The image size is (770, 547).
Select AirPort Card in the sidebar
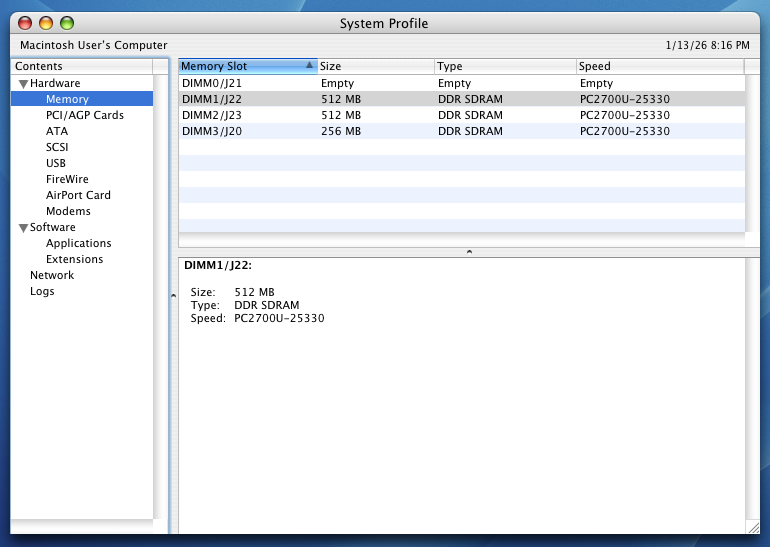click(x=78, y=195)
